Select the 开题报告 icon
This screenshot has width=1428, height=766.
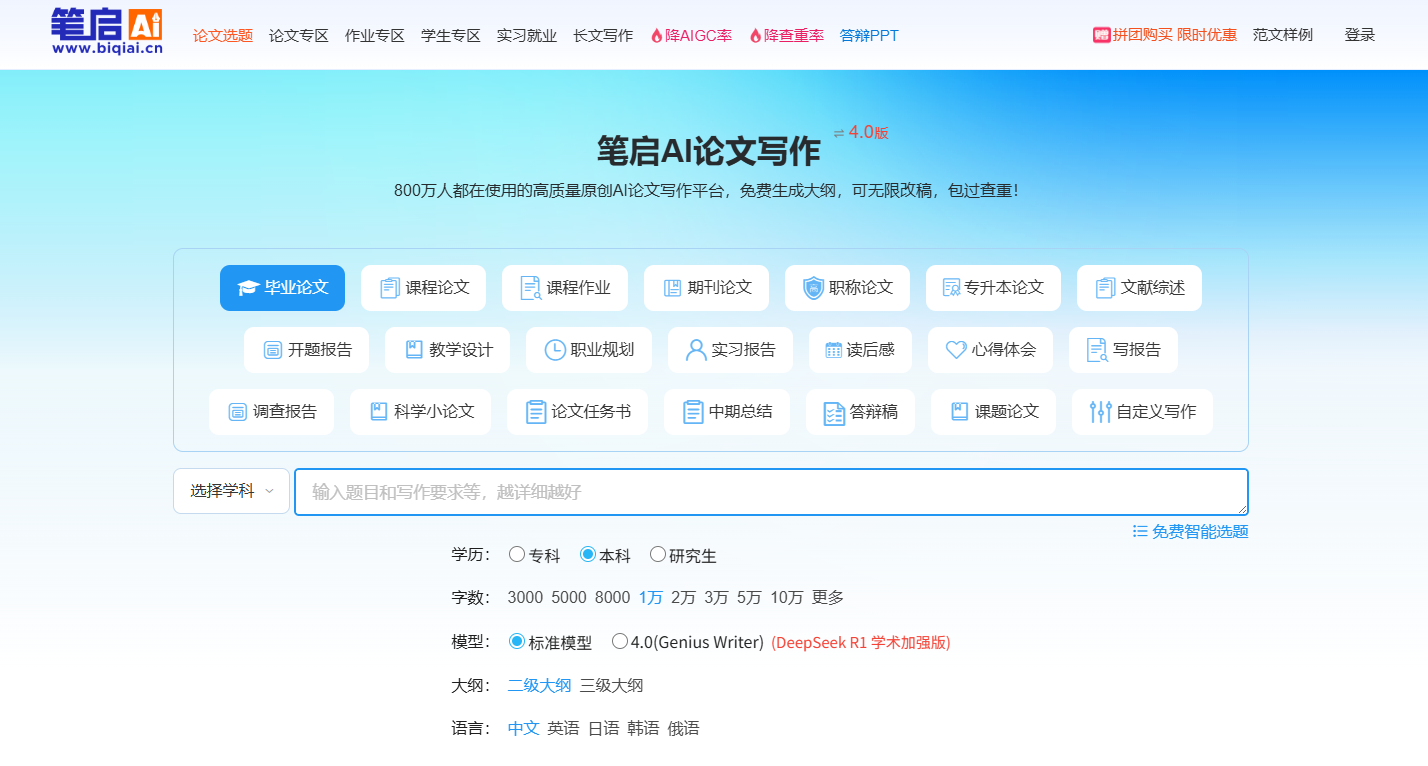coord(273,350)
